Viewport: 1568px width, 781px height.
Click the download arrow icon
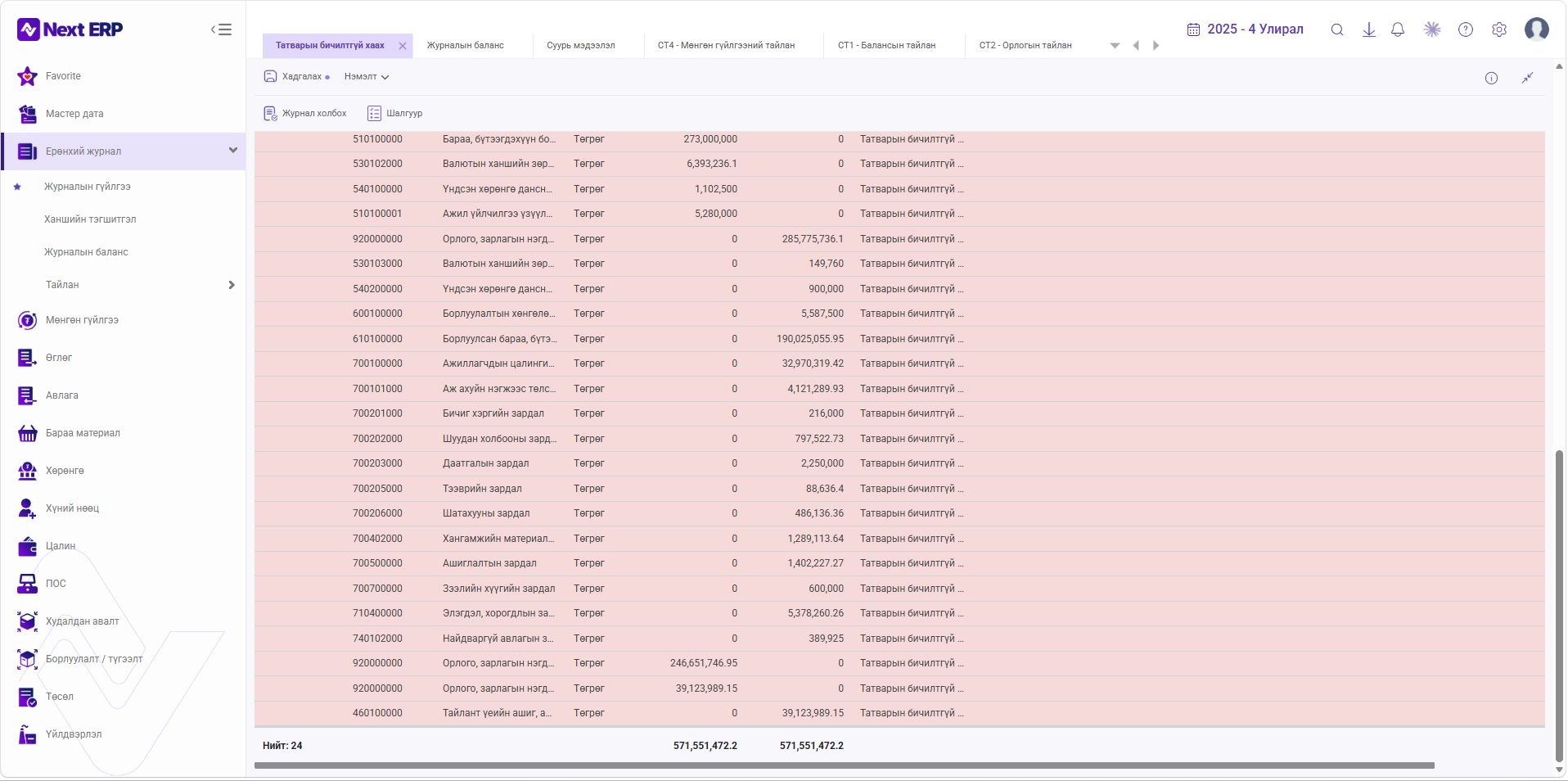tap(1368, 29)
